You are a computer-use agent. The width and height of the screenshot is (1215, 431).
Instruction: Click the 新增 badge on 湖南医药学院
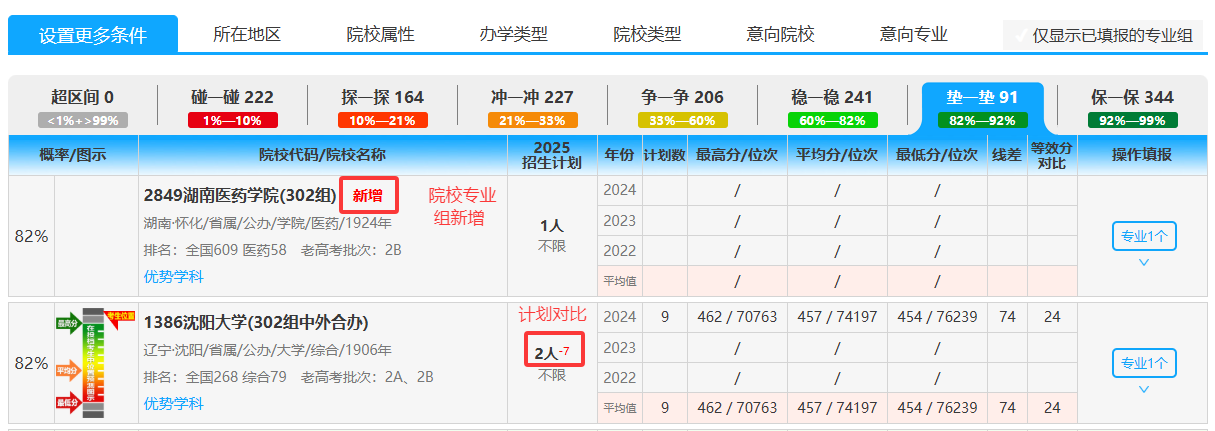coord(368,195)
